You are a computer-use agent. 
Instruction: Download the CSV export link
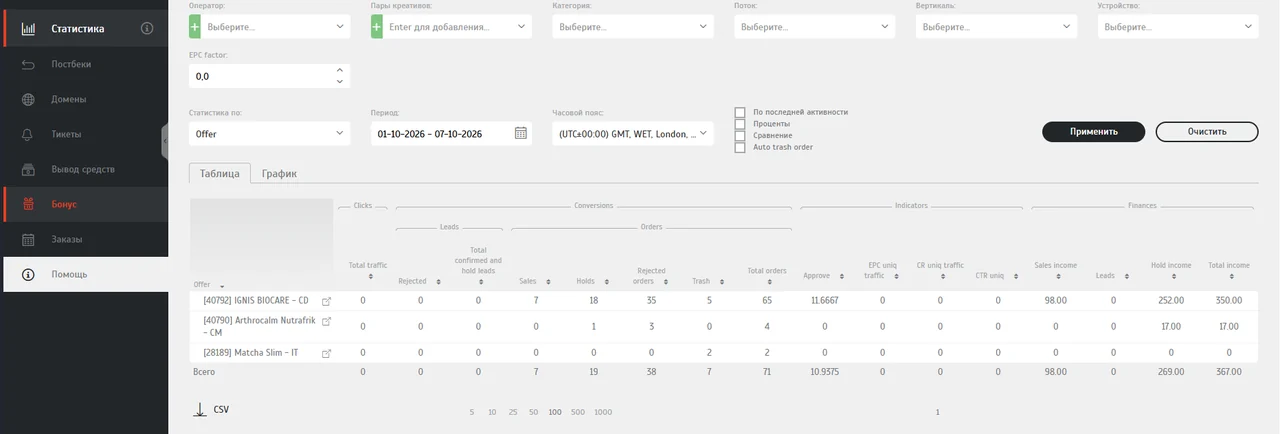[x=221, y=410]
